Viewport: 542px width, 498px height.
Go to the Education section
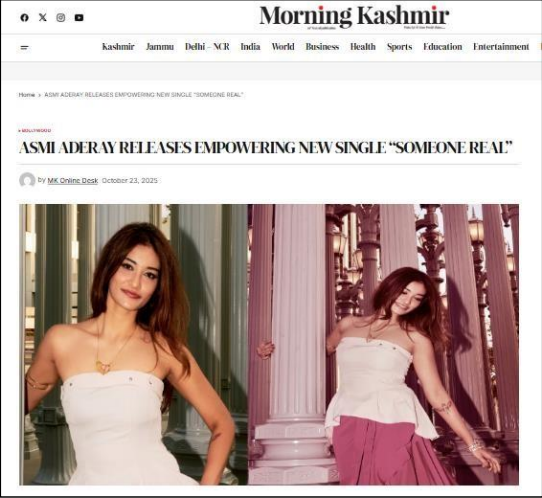click(442, 47)
